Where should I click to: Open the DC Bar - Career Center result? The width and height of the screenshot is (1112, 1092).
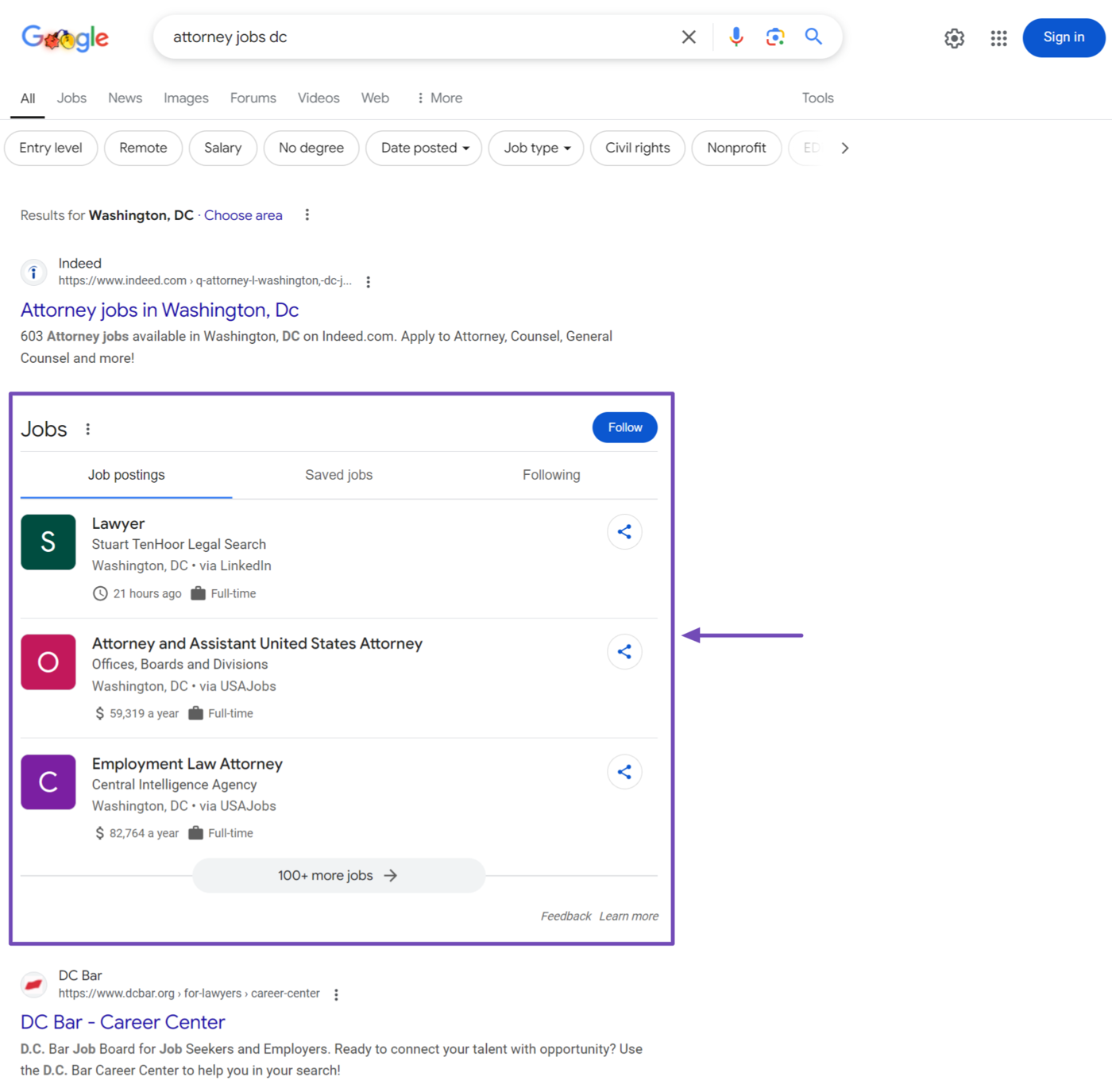click(x=122, y=1022)
